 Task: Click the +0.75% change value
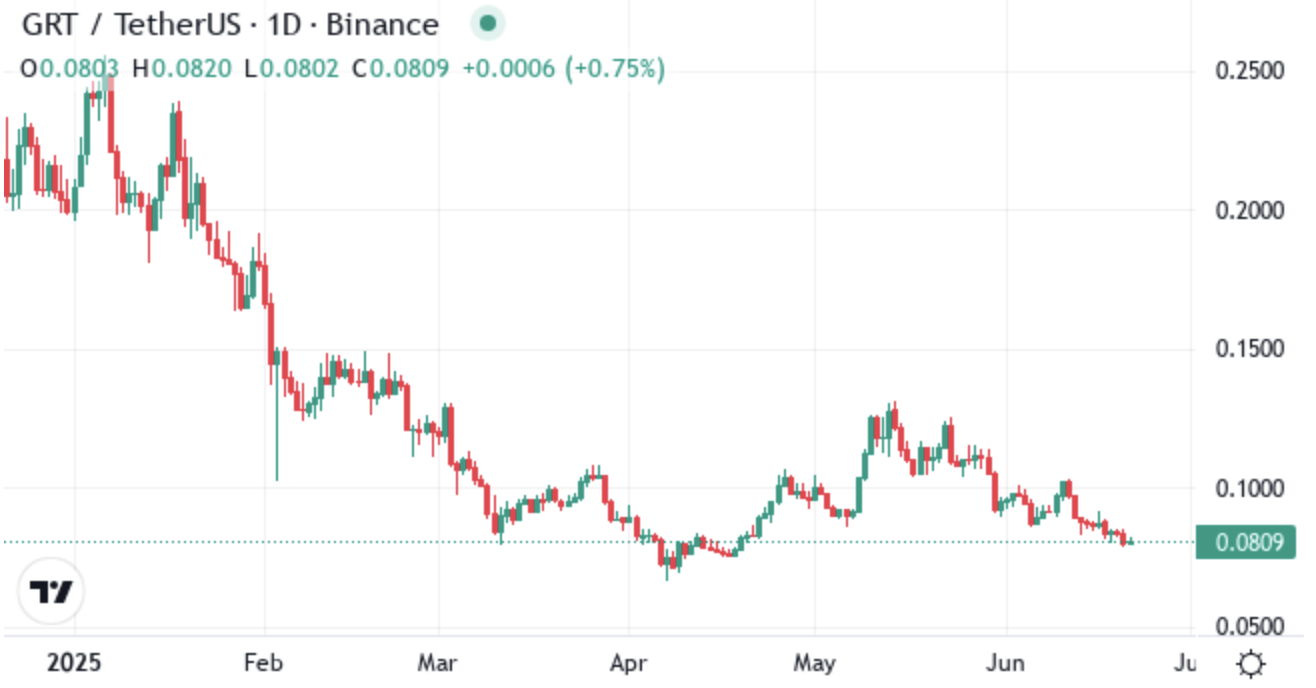[x=614, y=69]
